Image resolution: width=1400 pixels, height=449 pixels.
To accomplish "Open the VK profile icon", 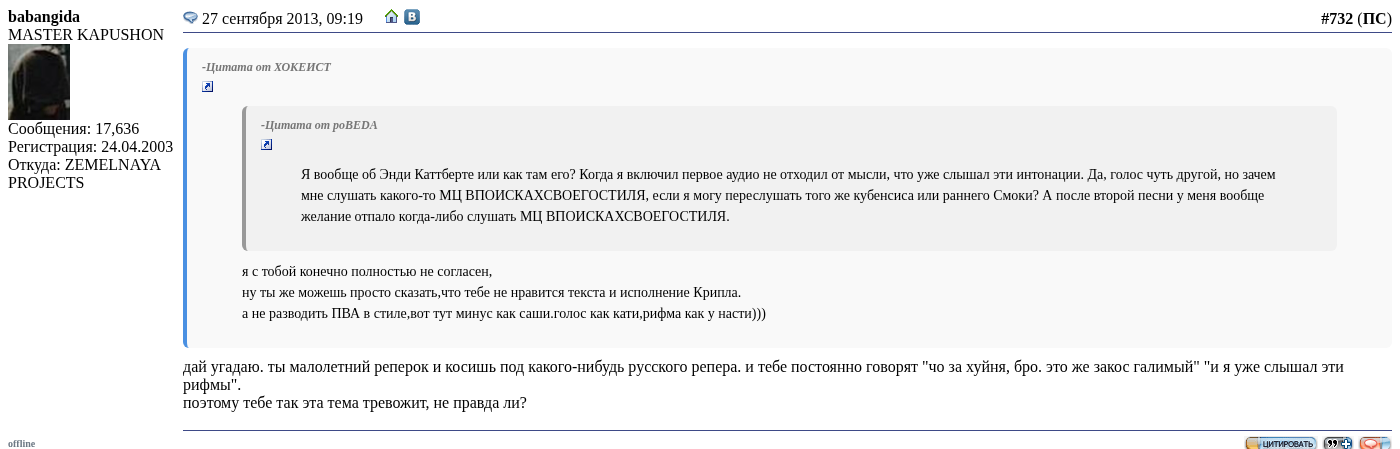I will (x=411, y=16).
